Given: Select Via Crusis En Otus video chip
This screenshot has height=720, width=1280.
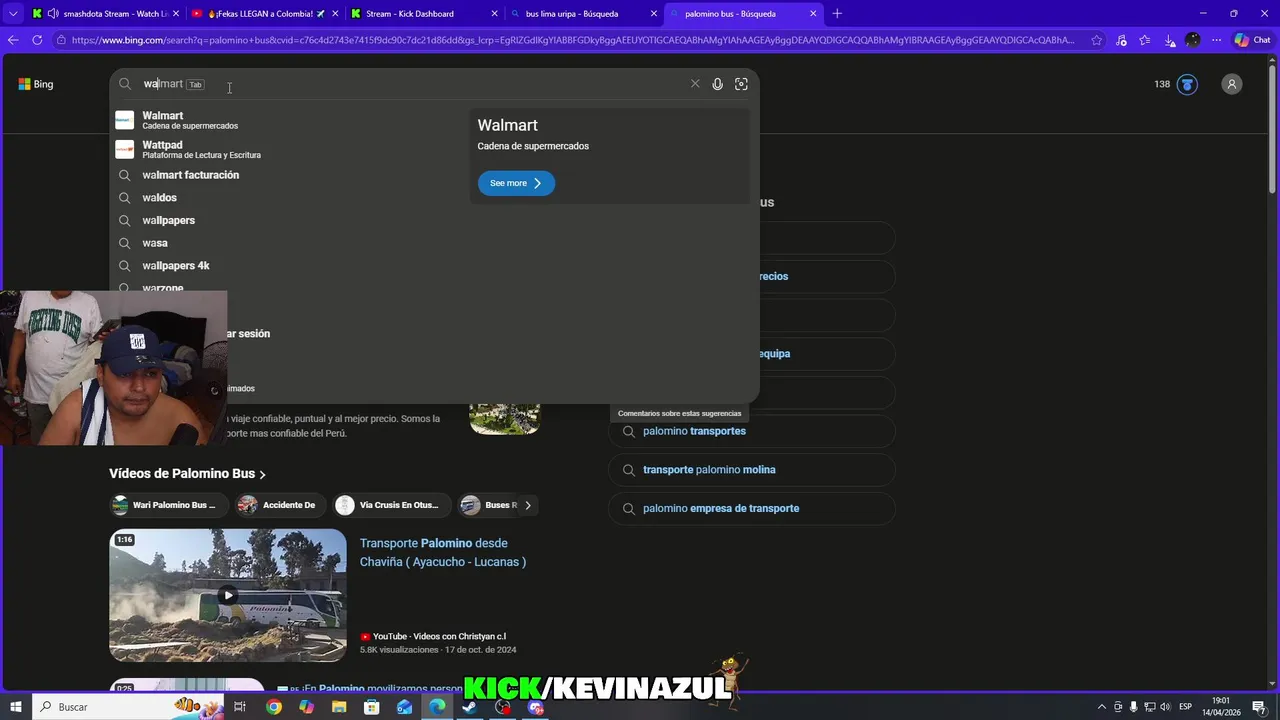Looking at the screenshot, I should (391, 505).
